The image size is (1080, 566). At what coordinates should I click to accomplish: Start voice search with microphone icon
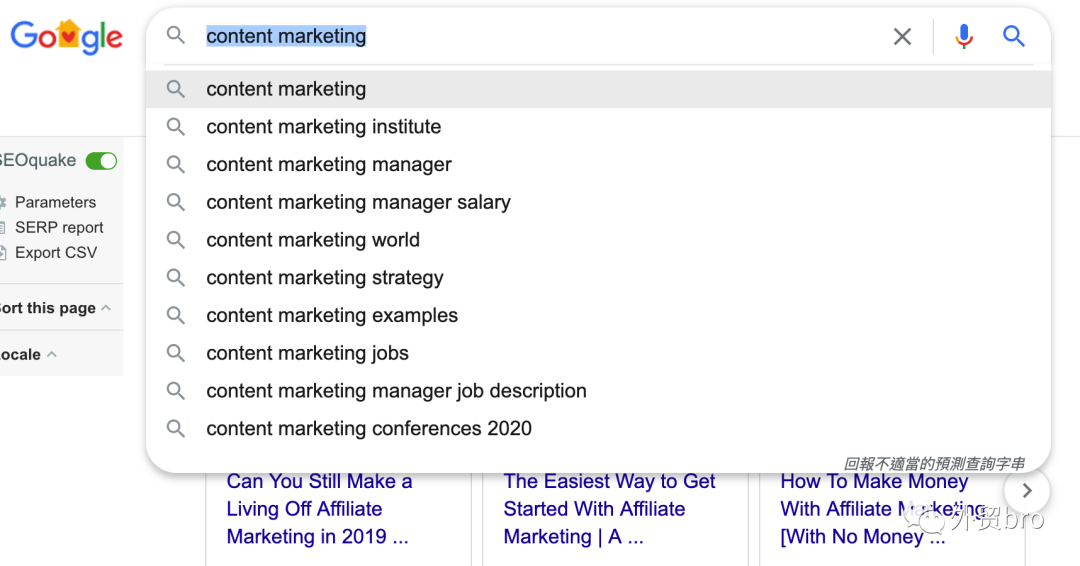pyautogui.click(x=963, y=37)
